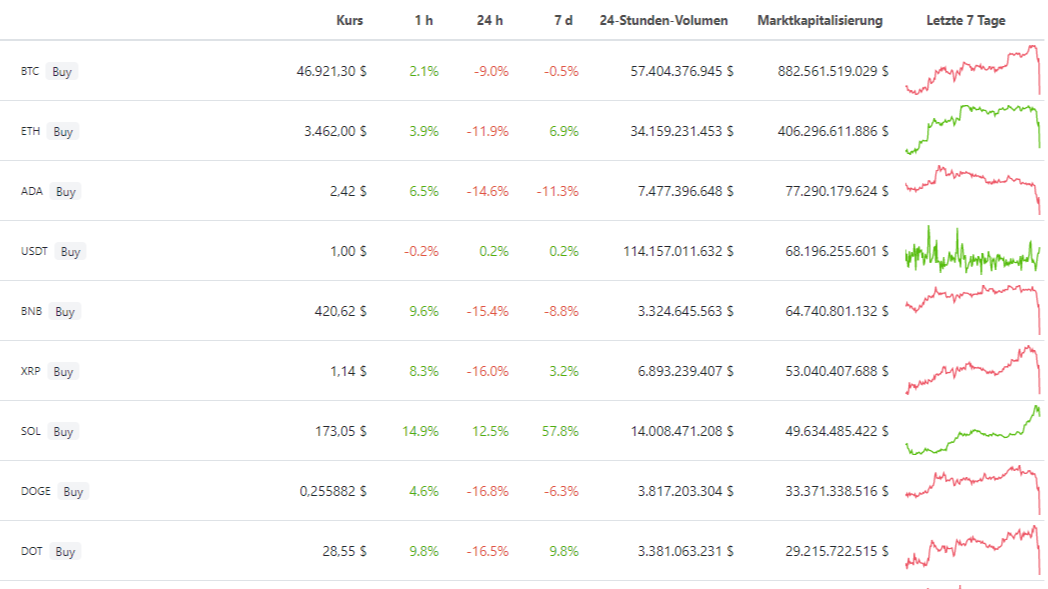Click the Buy button for USDT
The width and height of the screenshot is (1048, 589).
70,252
